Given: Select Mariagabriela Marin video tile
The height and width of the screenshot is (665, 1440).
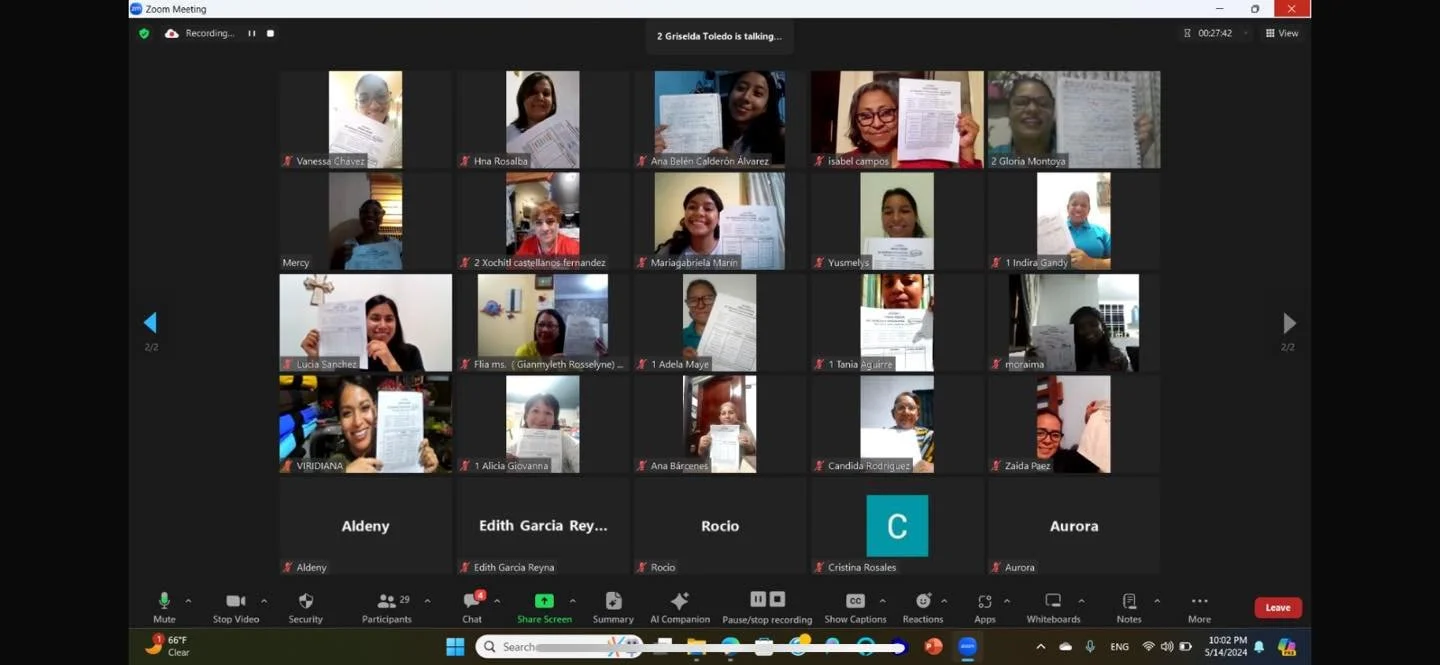Looking at the screenshot, I should coord(720,221).
